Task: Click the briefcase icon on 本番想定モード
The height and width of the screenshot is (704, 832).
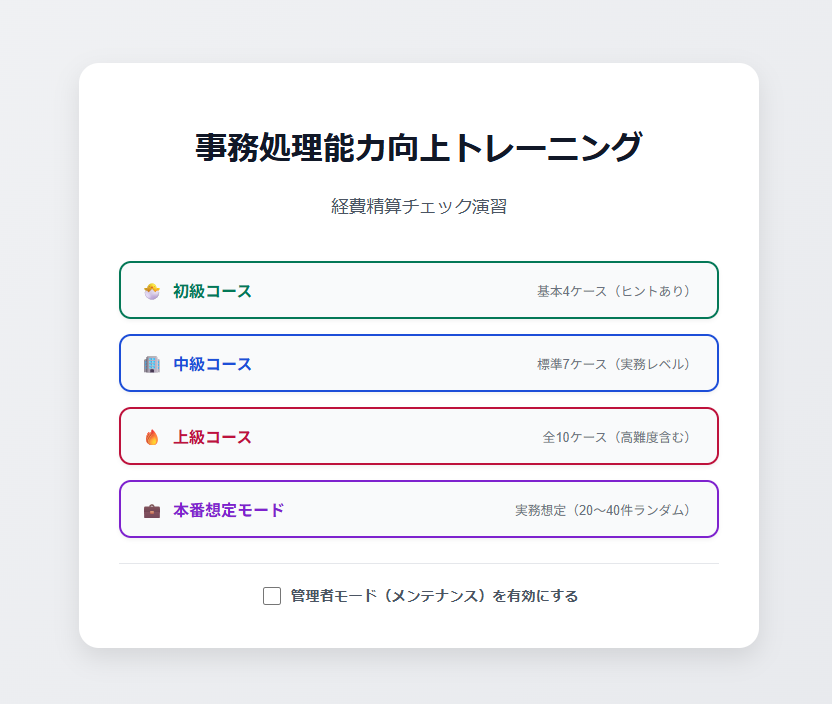Action: coord(152,509)
